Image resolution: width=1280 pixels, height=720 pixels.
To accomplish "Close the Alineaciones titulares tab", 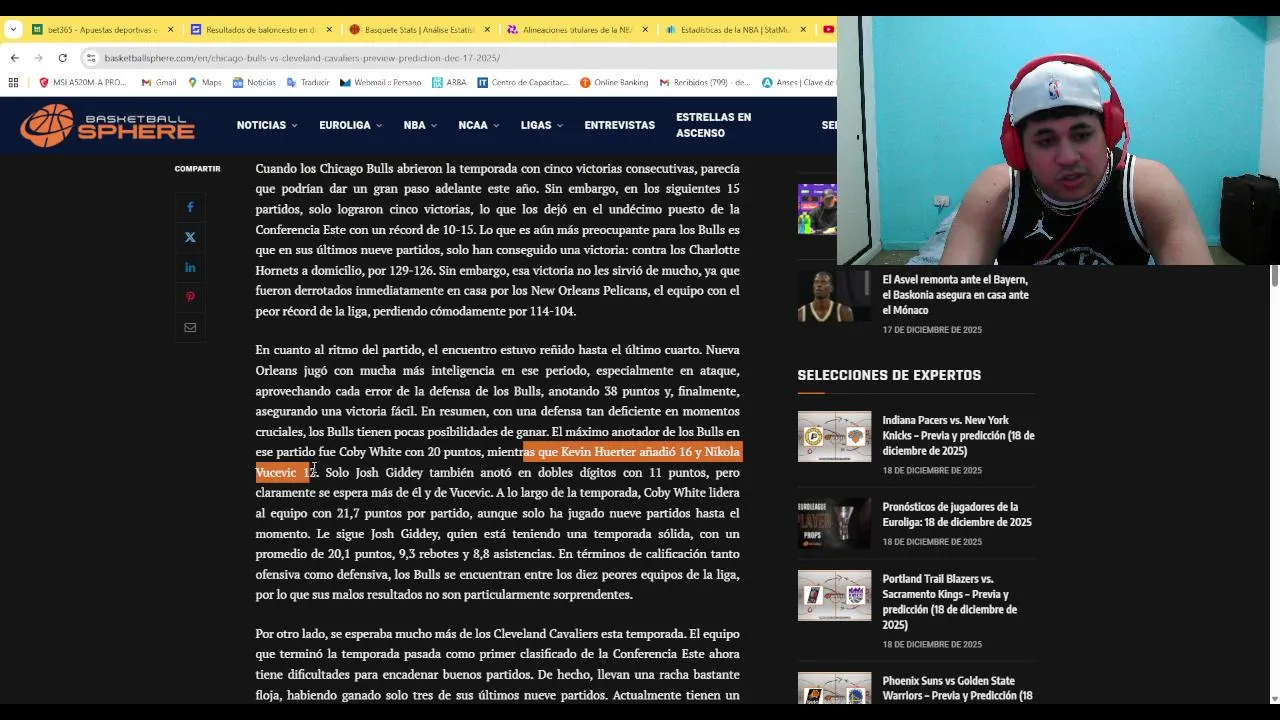I will coord(644,30).
